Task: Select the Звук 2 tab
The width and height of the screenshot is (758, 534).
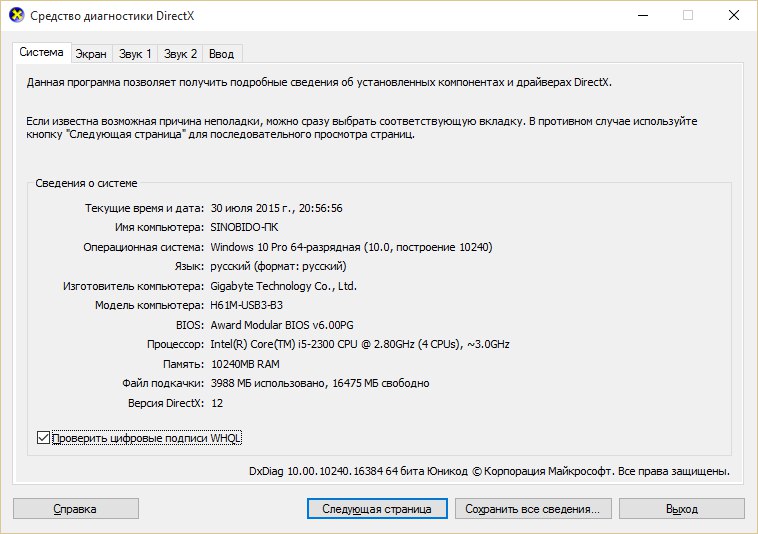Action: [181, 53]
